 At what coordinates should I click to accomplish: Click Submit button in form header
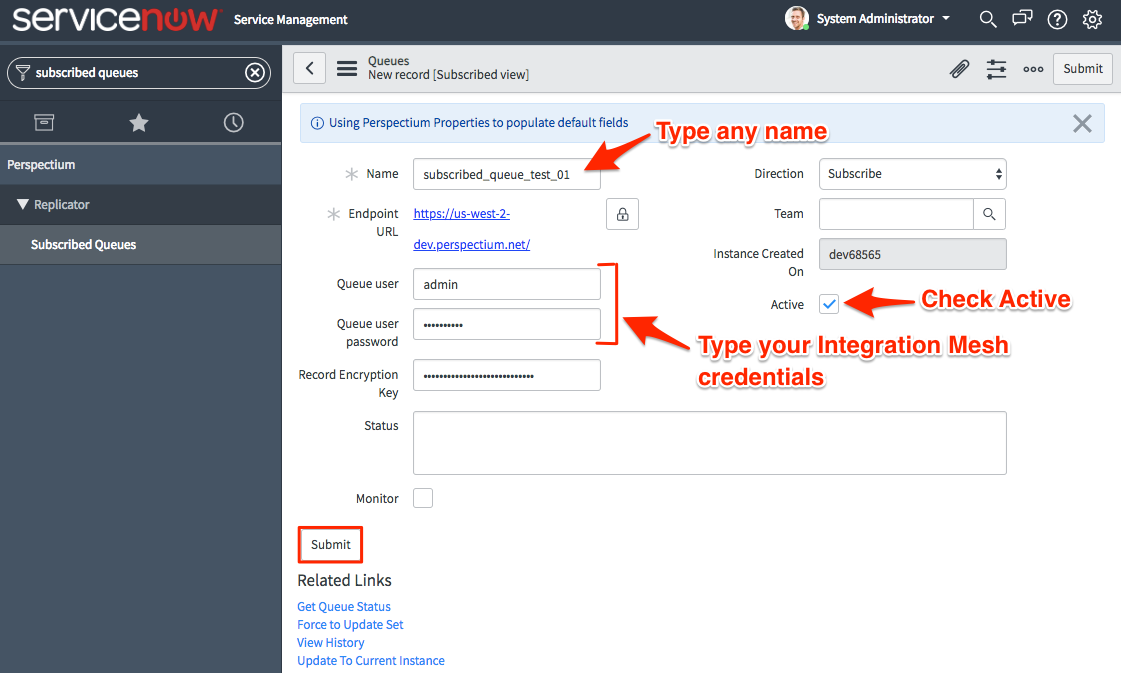1082,69
